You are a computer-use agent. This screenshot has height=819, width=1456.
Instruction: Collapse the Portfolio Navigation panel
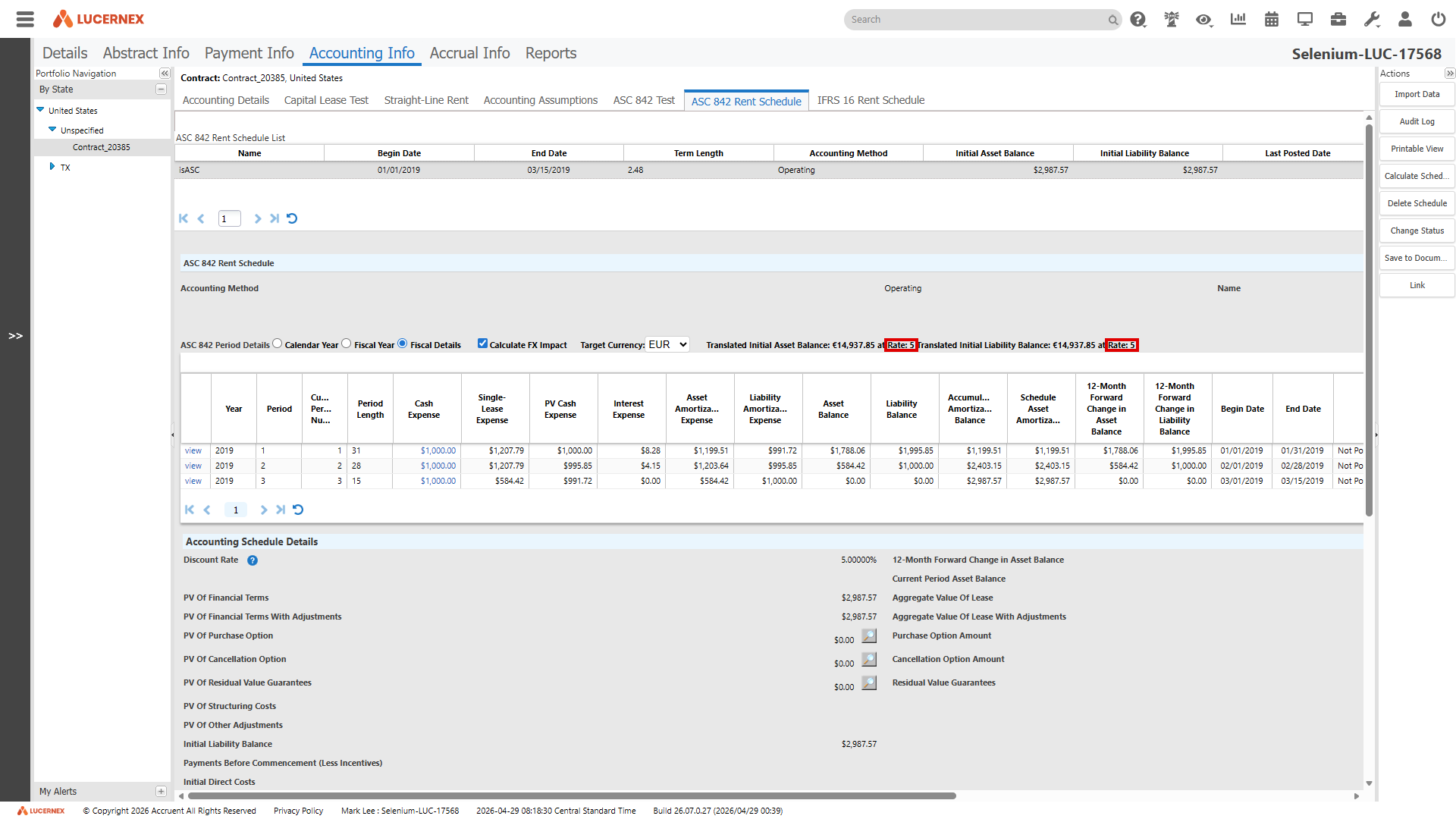coord(165,74)
